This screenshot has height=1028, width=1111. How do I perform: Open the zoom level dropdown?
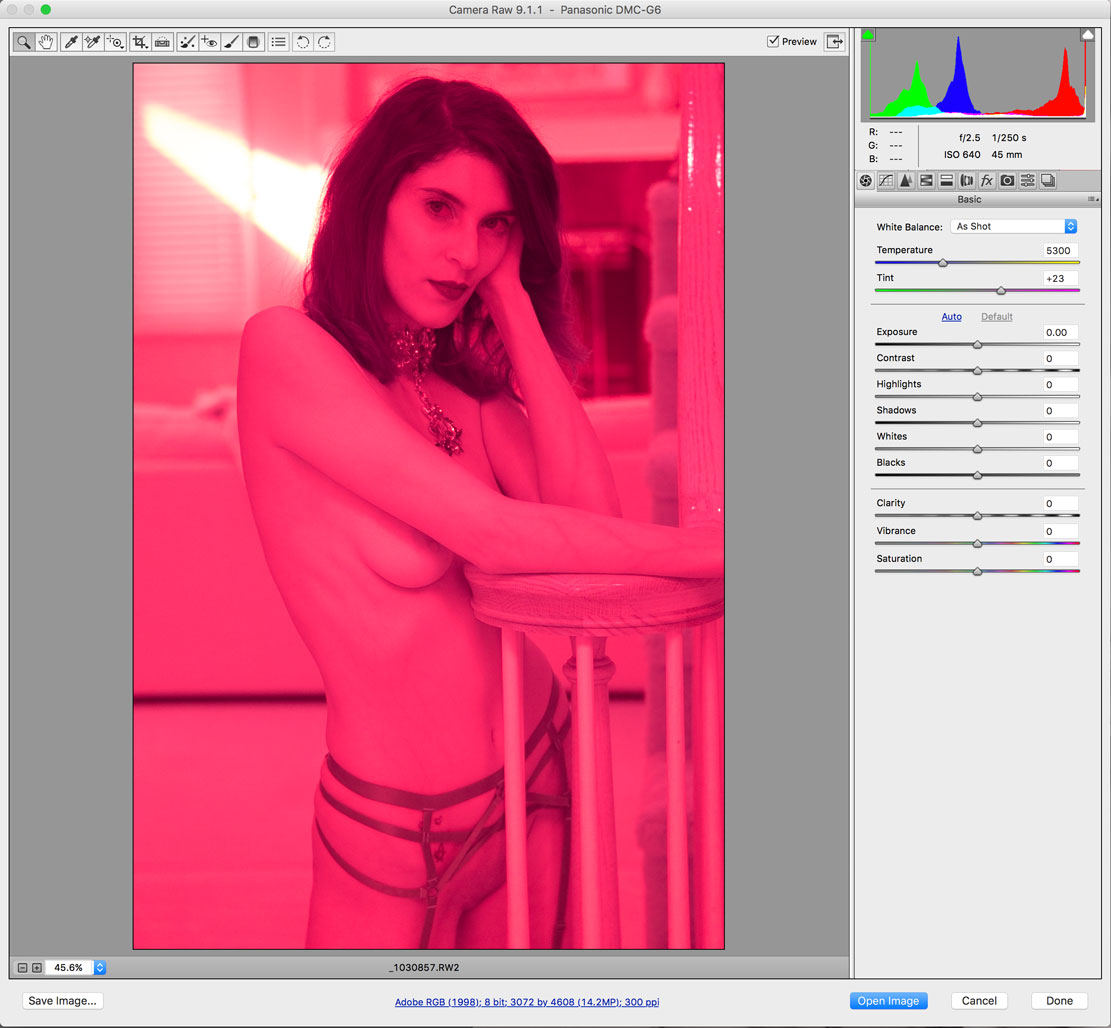100,968
